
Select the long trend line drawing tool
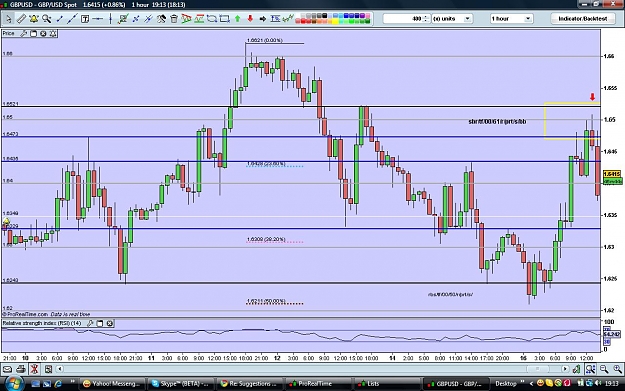point(72,19)
